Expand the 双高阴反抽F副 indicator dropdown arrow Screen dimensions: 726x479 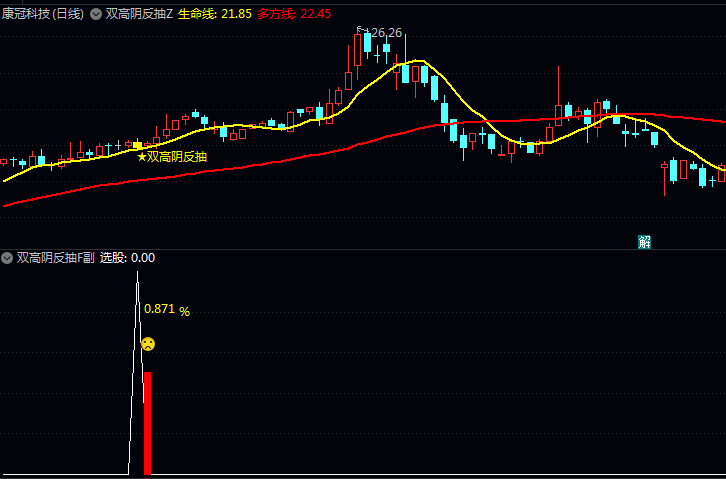tap(6, 258)
